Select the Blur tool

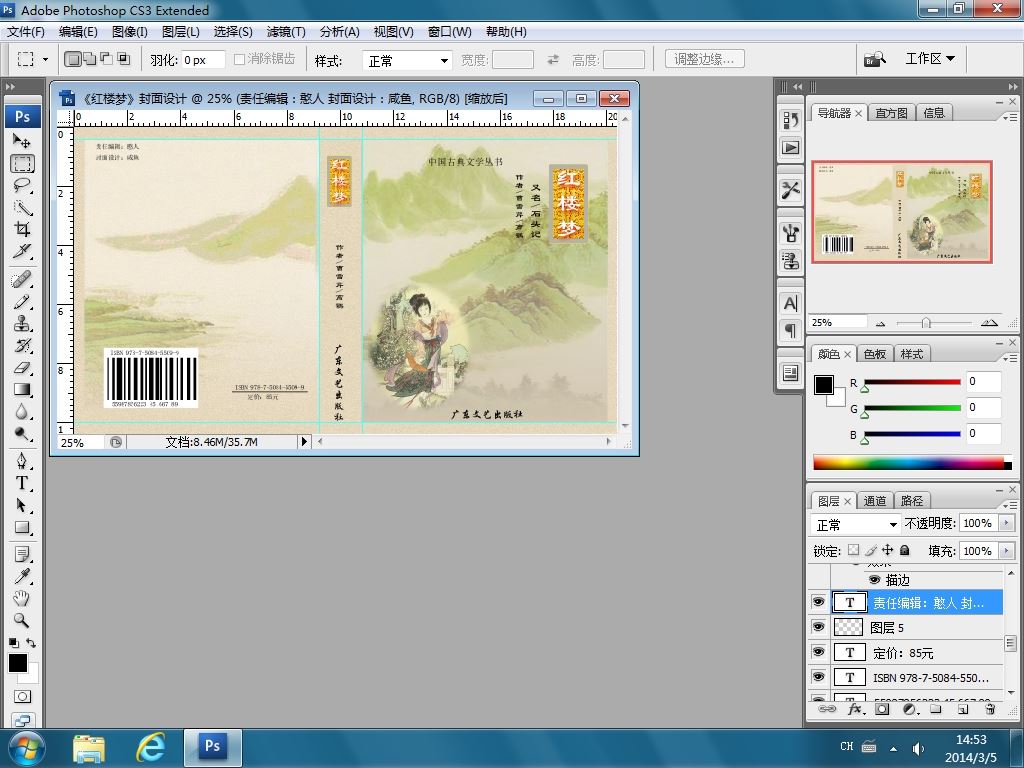pyautogui.click(x=22, y=411)
